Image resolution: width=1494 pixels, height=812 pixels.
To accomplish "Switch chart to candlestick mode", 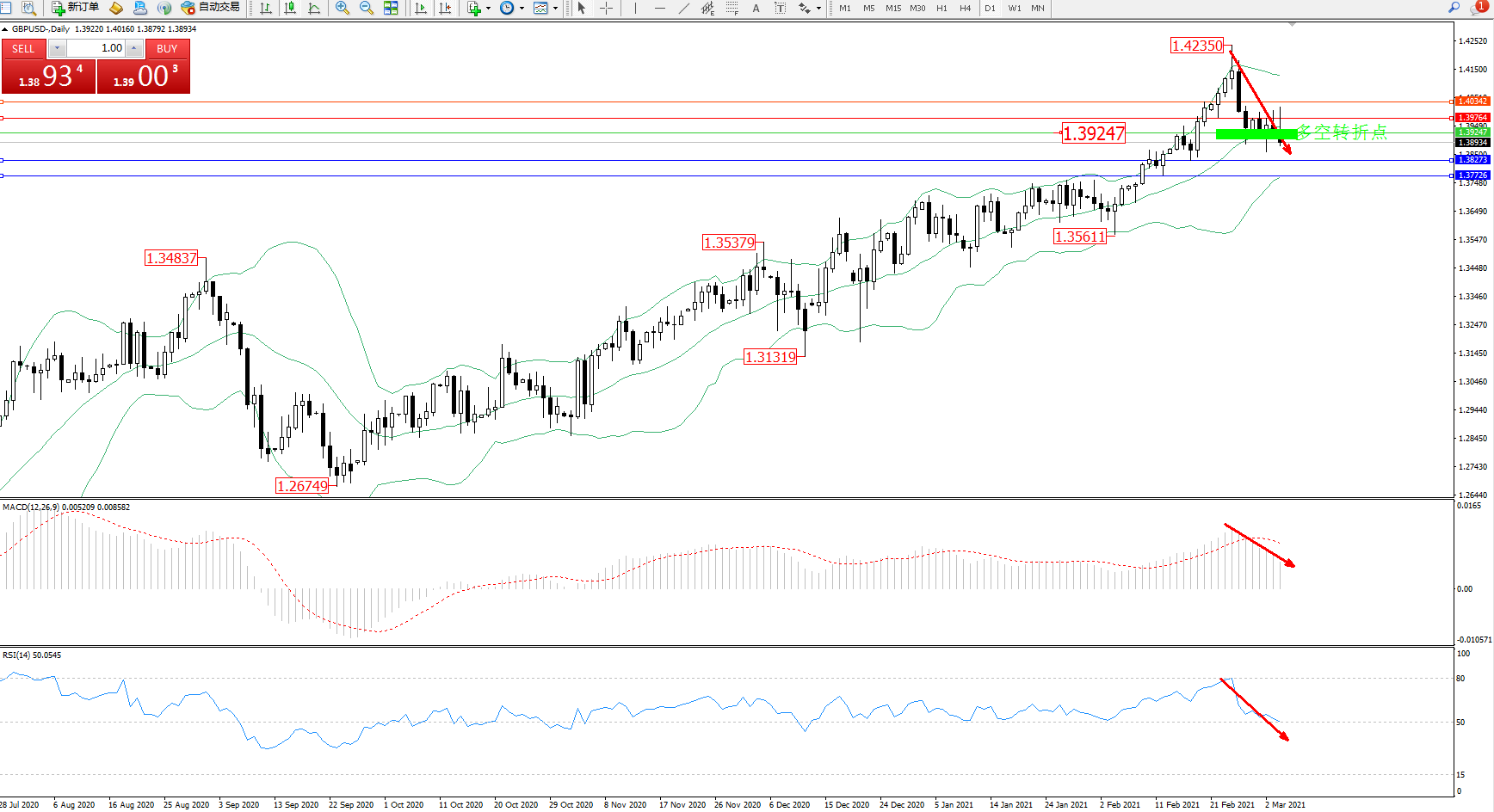I will point(290,8).
